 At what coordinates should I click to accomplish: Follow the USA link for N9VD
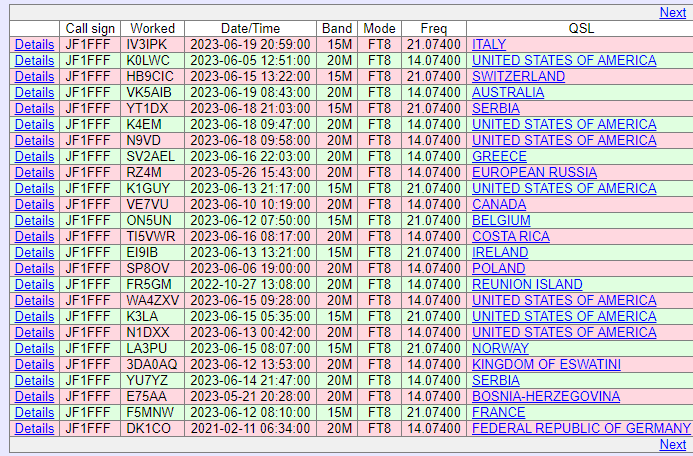coord(564,141)
